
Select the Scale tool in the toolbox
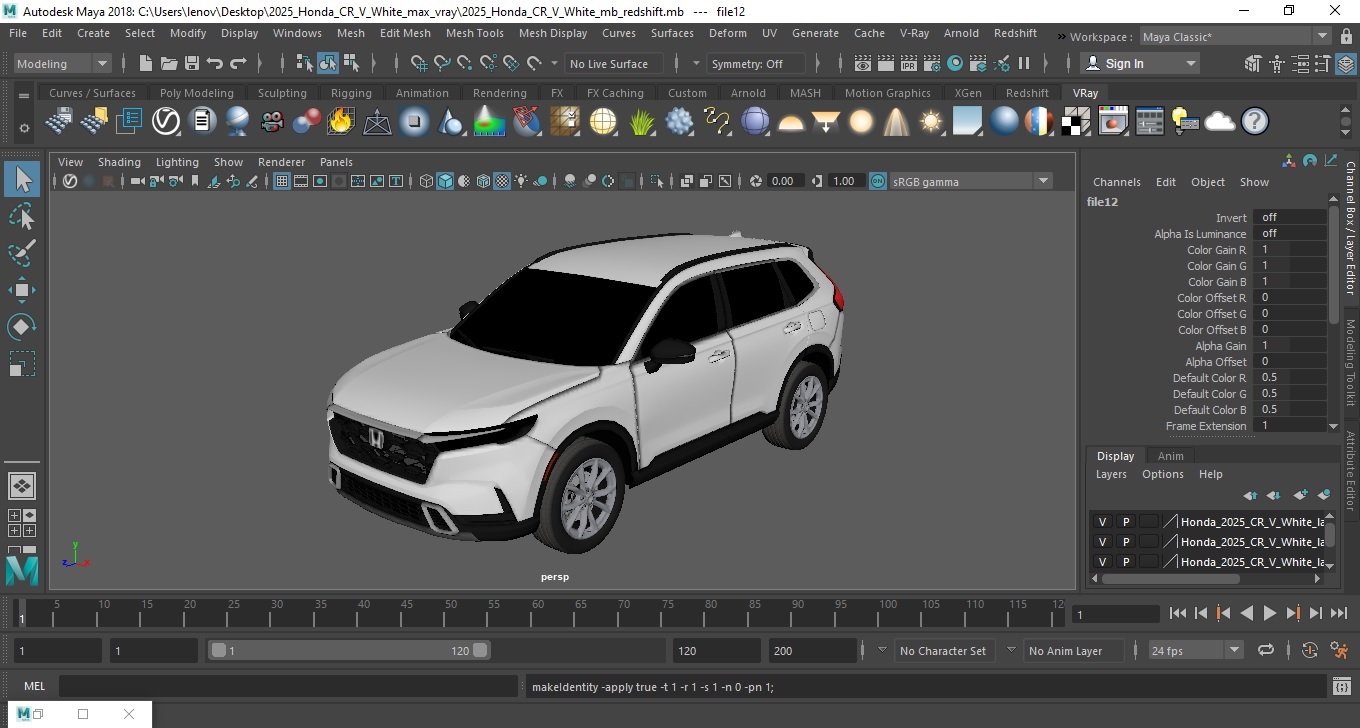22,364
